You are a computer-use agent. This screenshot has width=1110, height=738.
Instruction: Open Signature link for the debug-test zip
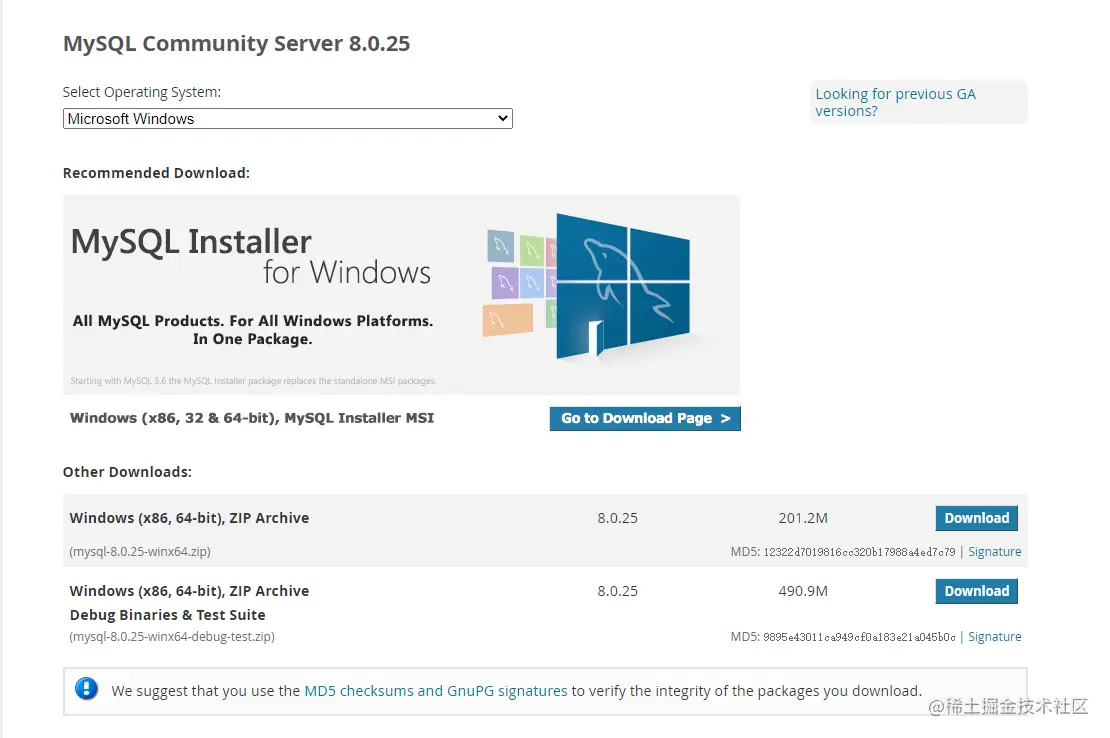coord(995,636)
